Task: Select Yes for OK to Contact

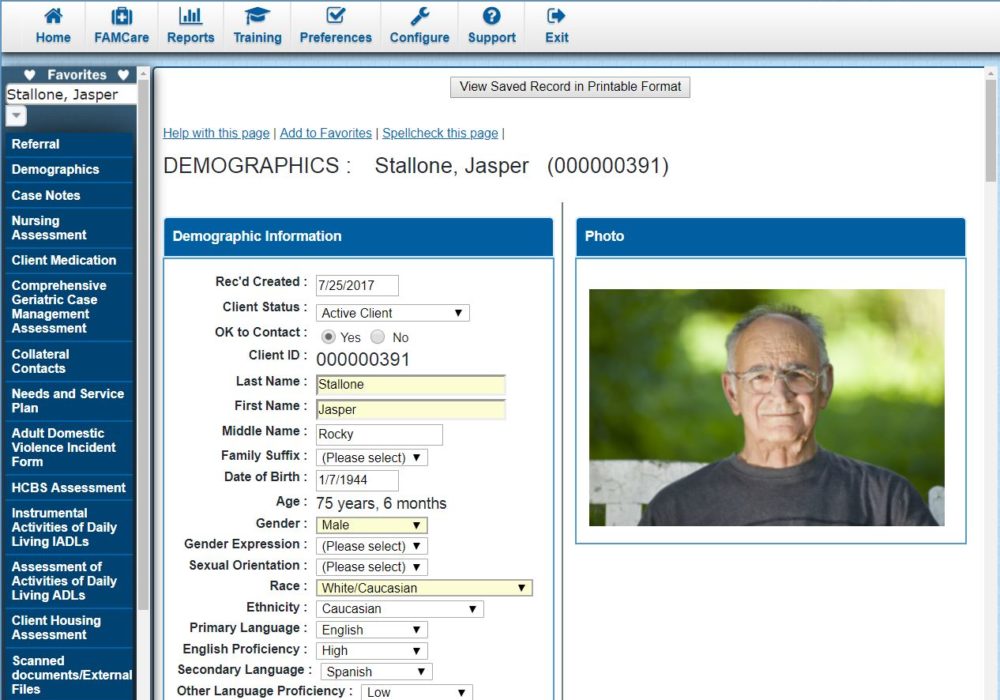Action: pos(330,337)
